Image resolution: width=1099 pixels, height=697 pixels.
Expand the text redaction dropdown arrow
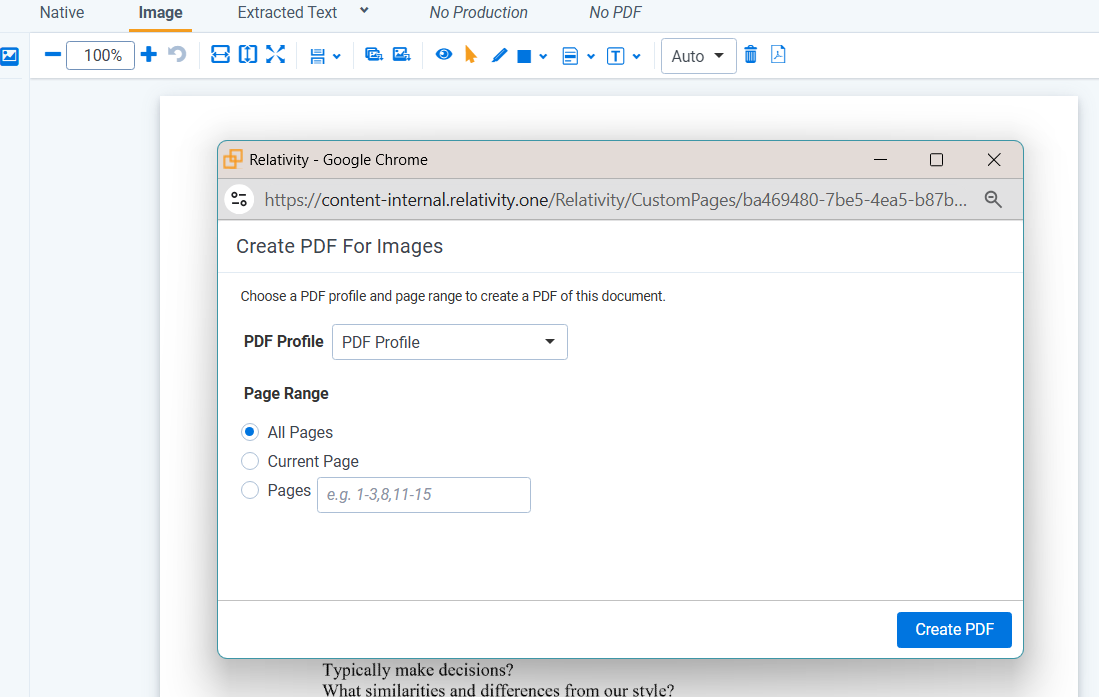pyautogui.click(x=636, y=57)
